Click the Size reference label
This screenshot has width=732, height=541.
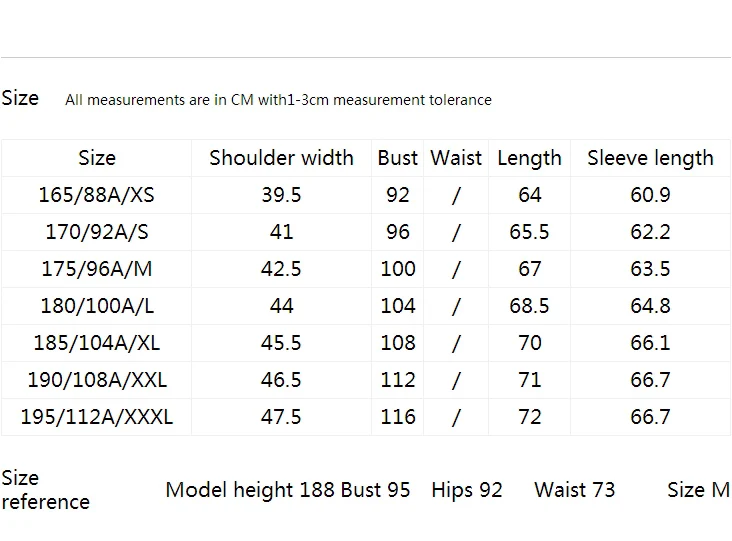[46, 490]
